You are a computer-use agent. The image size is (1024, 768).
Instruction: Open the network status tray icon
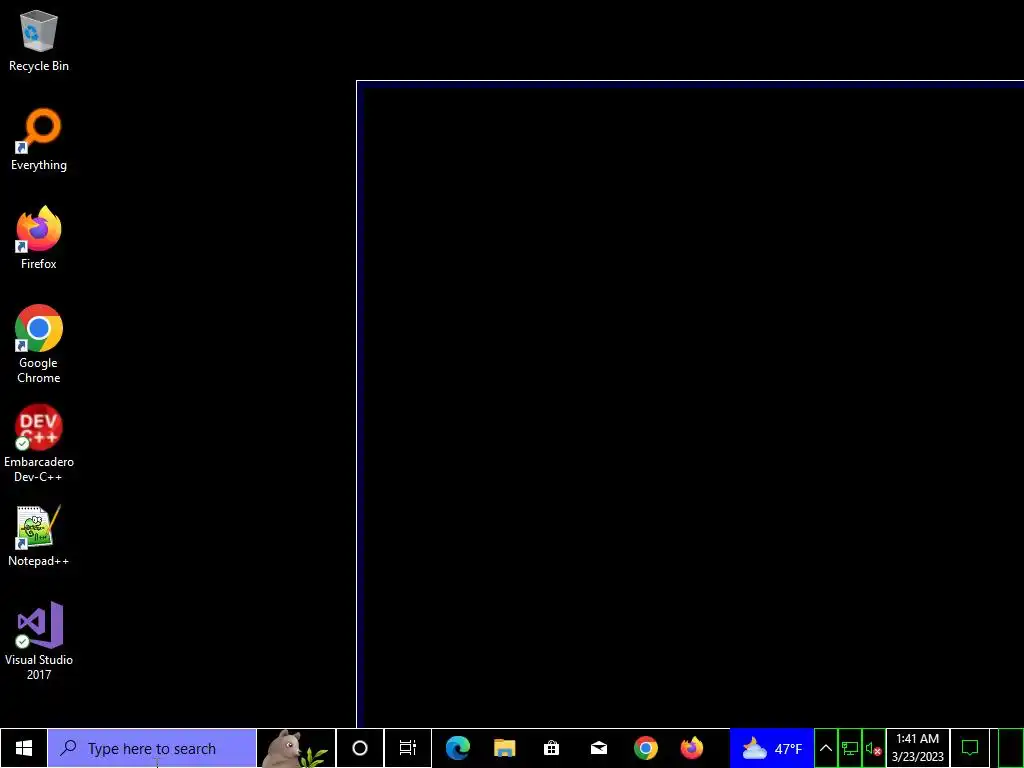click(x=850, y=748)
